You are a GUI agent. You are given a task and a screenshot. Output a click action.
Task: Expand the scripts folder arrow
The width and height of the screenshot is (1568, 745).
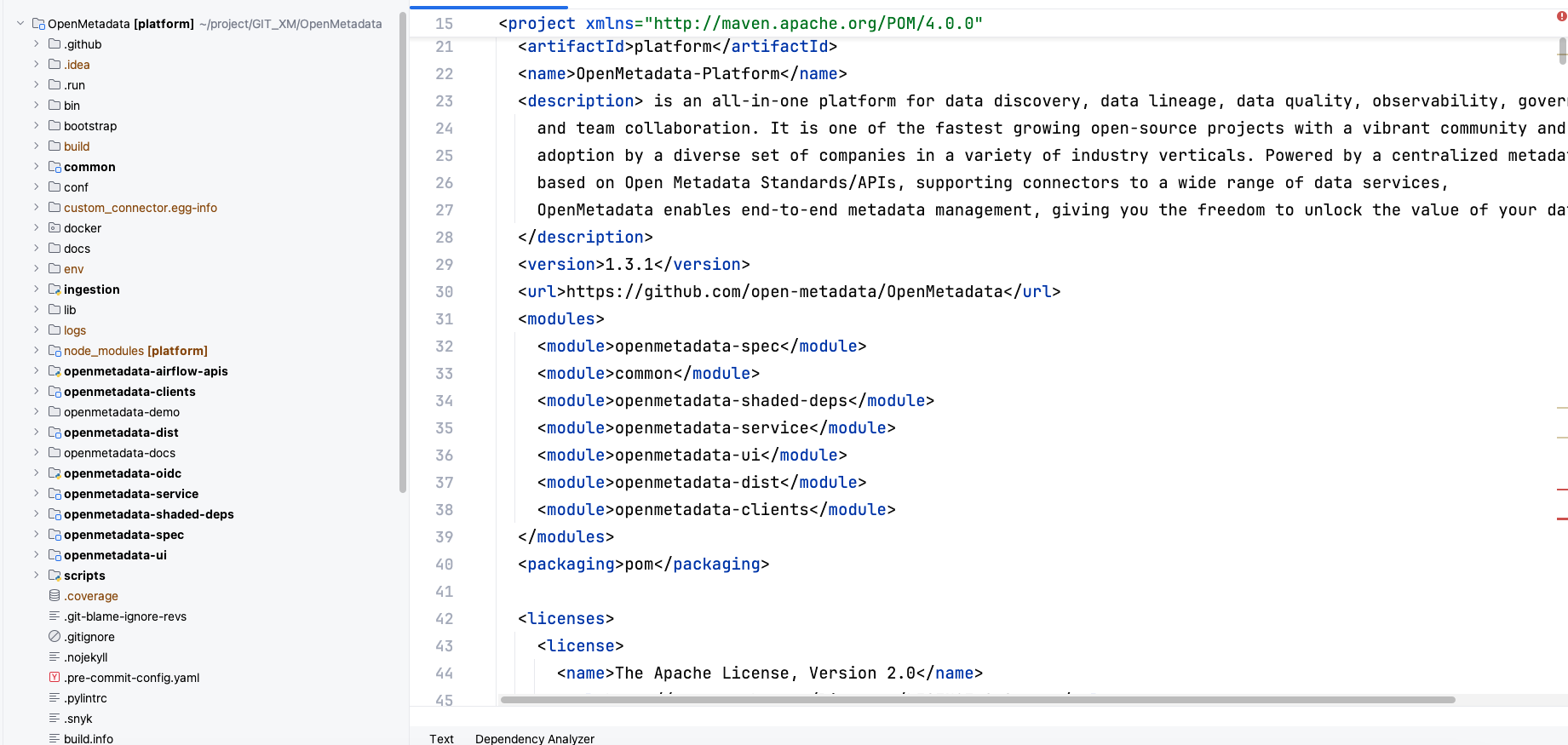click(36, 576)
